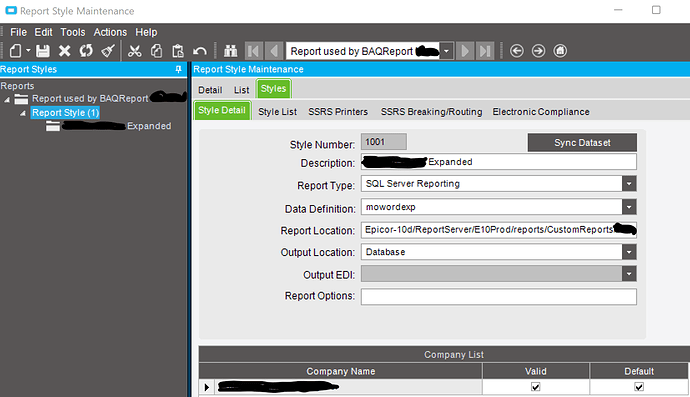Copy using the toolbar copy icon
This screenshot has height=397, width=690.
click(x=156, y=51)
